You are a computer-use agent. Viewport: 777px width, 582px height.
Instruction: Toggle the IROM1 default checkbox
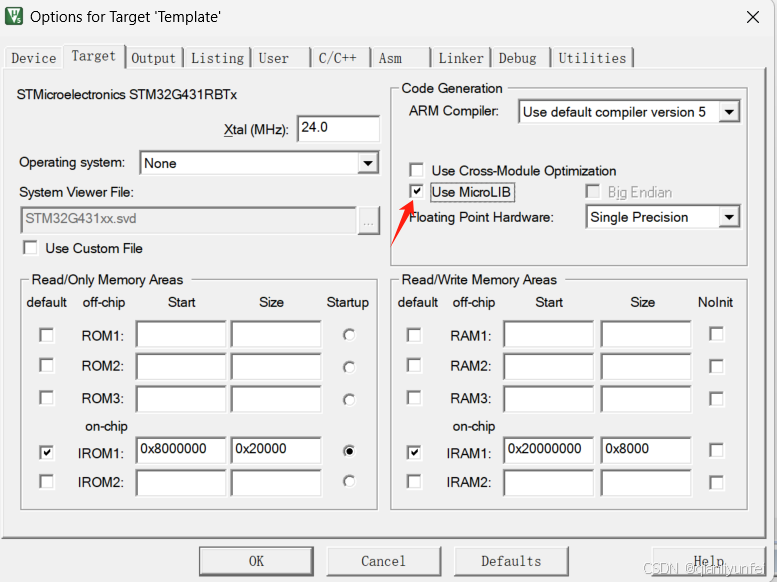tap(47, 452)
